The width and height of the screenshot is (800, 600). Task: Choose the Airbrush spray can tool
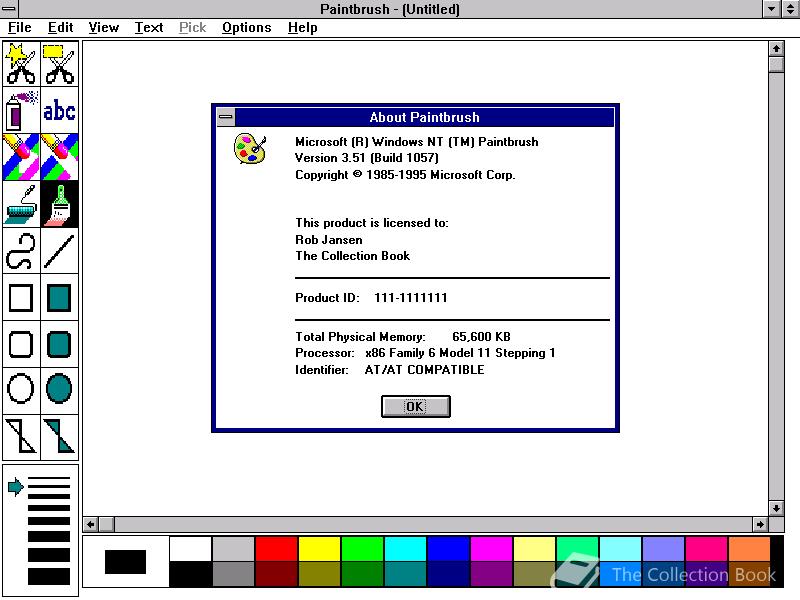click(21, 110)
